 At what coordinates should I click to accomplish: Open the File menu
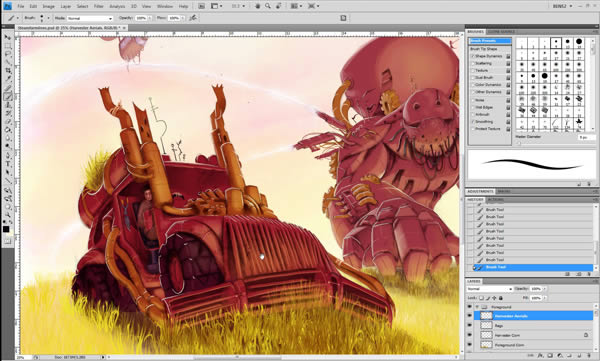point(21,7)
